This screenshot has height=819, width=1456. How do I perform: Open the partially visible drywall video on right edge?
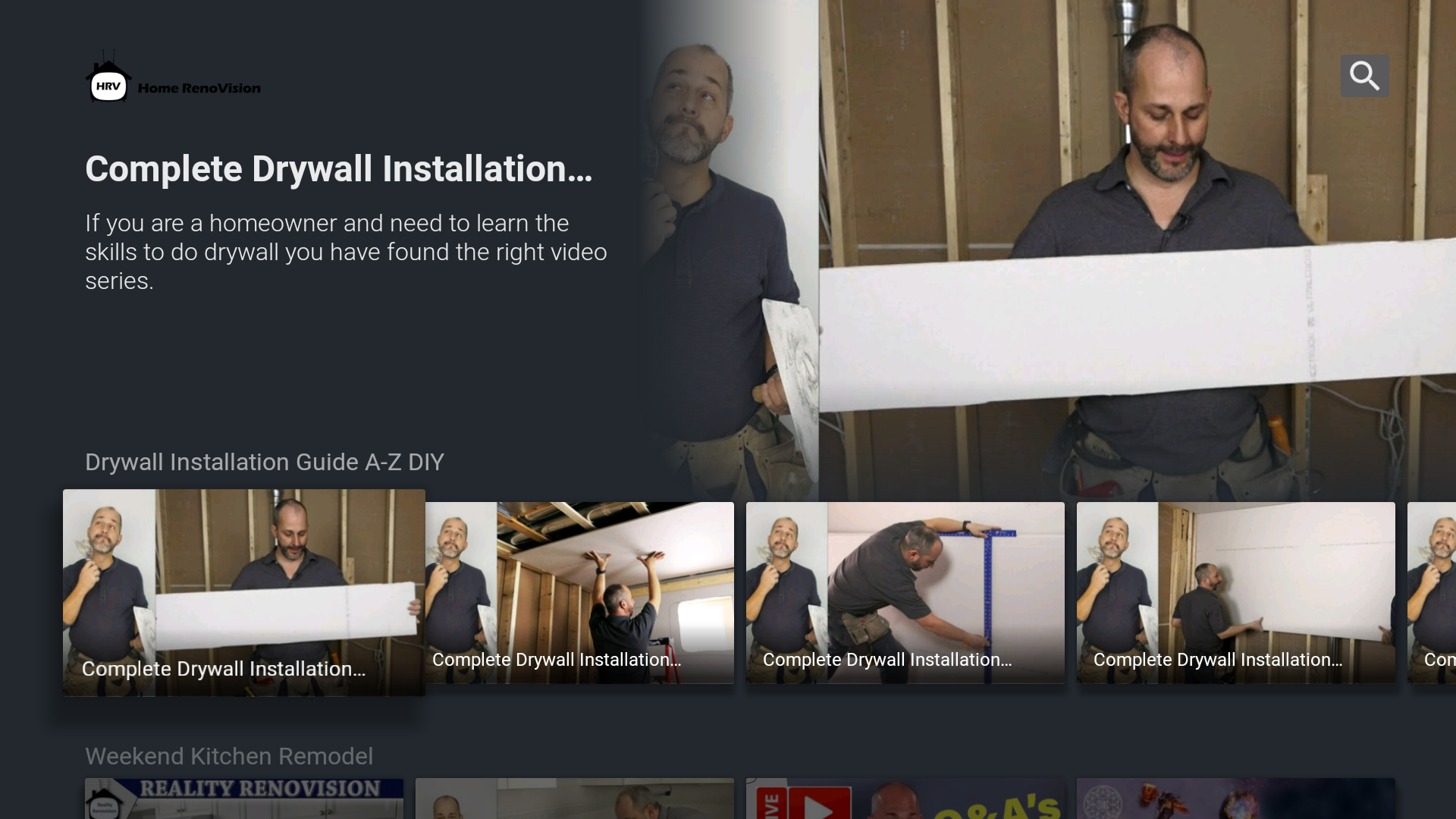(x=1433, y=592)
